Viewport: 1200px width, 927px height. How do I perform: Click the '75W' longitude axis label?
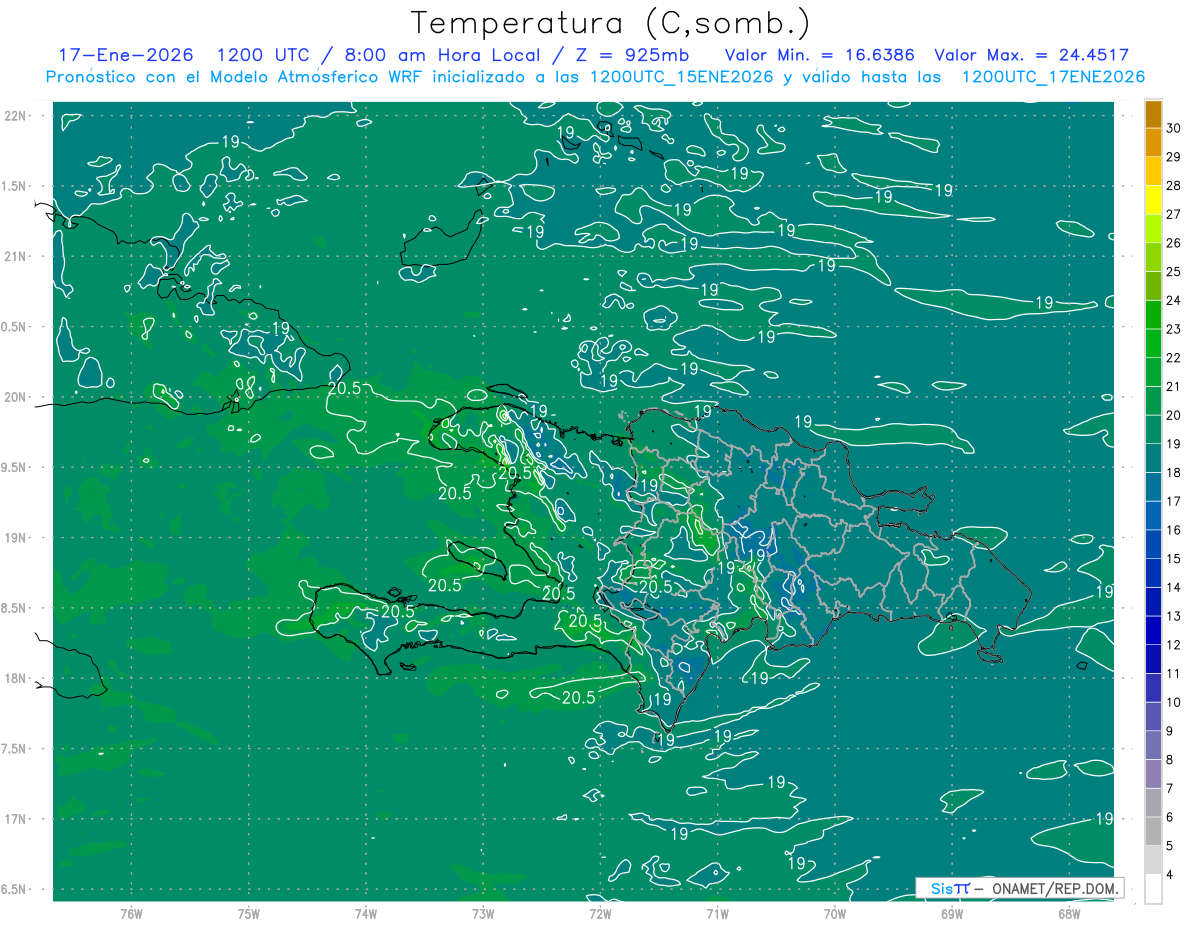click(x=249, y=913)
